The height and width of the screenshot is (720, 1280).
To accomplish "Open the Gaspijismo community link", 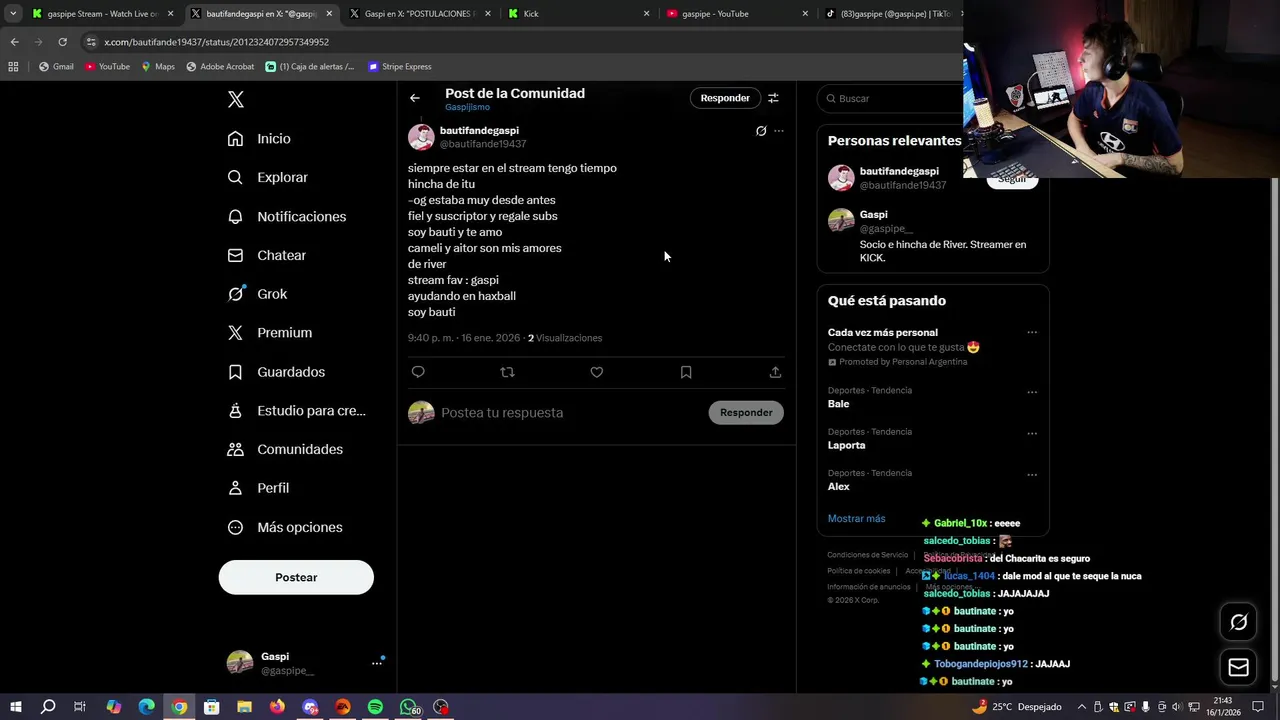I will pyautogui.click(x=467, y=107).
